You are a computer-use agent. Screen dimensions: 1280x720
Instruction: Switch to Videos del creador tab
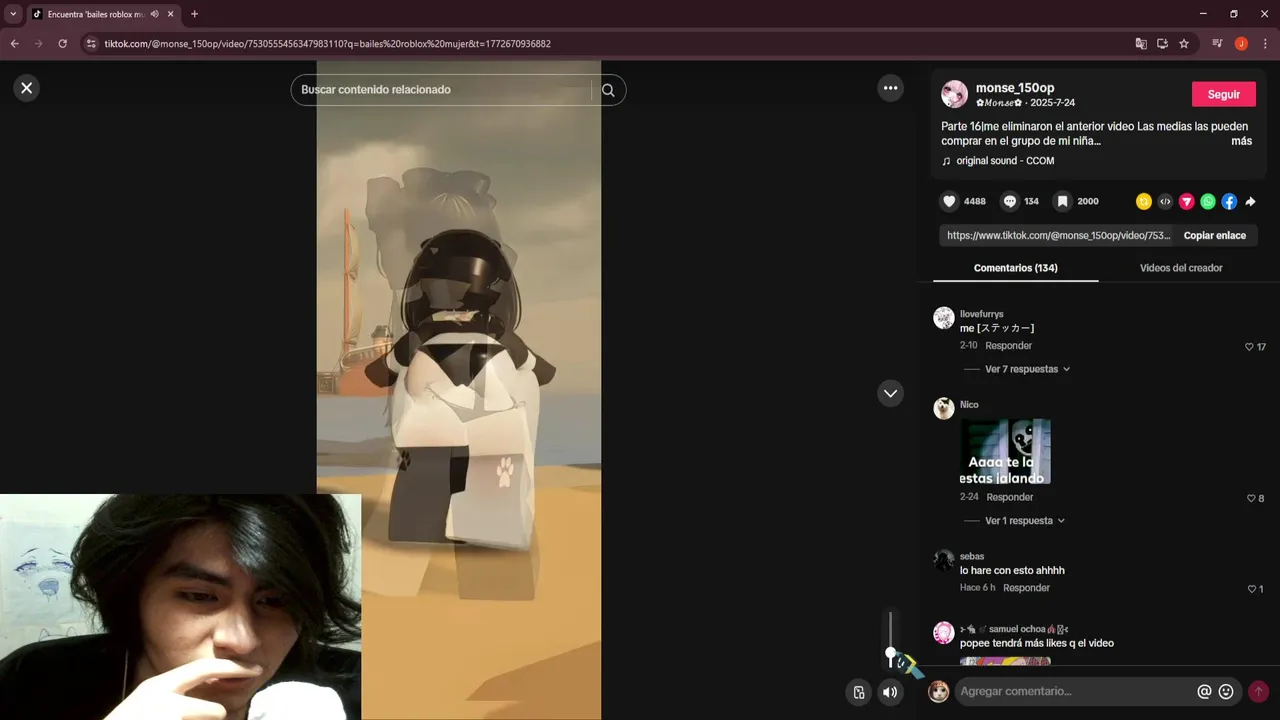click(1181, 268)
